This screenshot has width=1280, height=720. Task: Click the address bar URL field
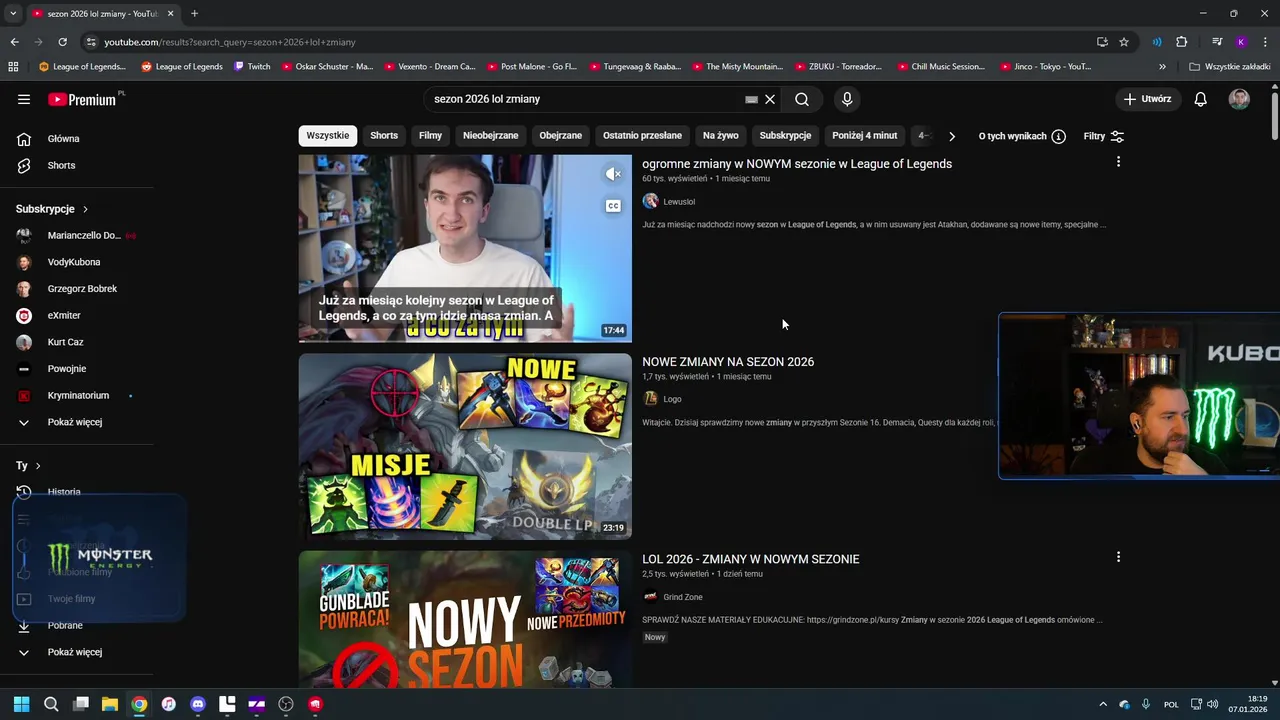pos(590,42)
